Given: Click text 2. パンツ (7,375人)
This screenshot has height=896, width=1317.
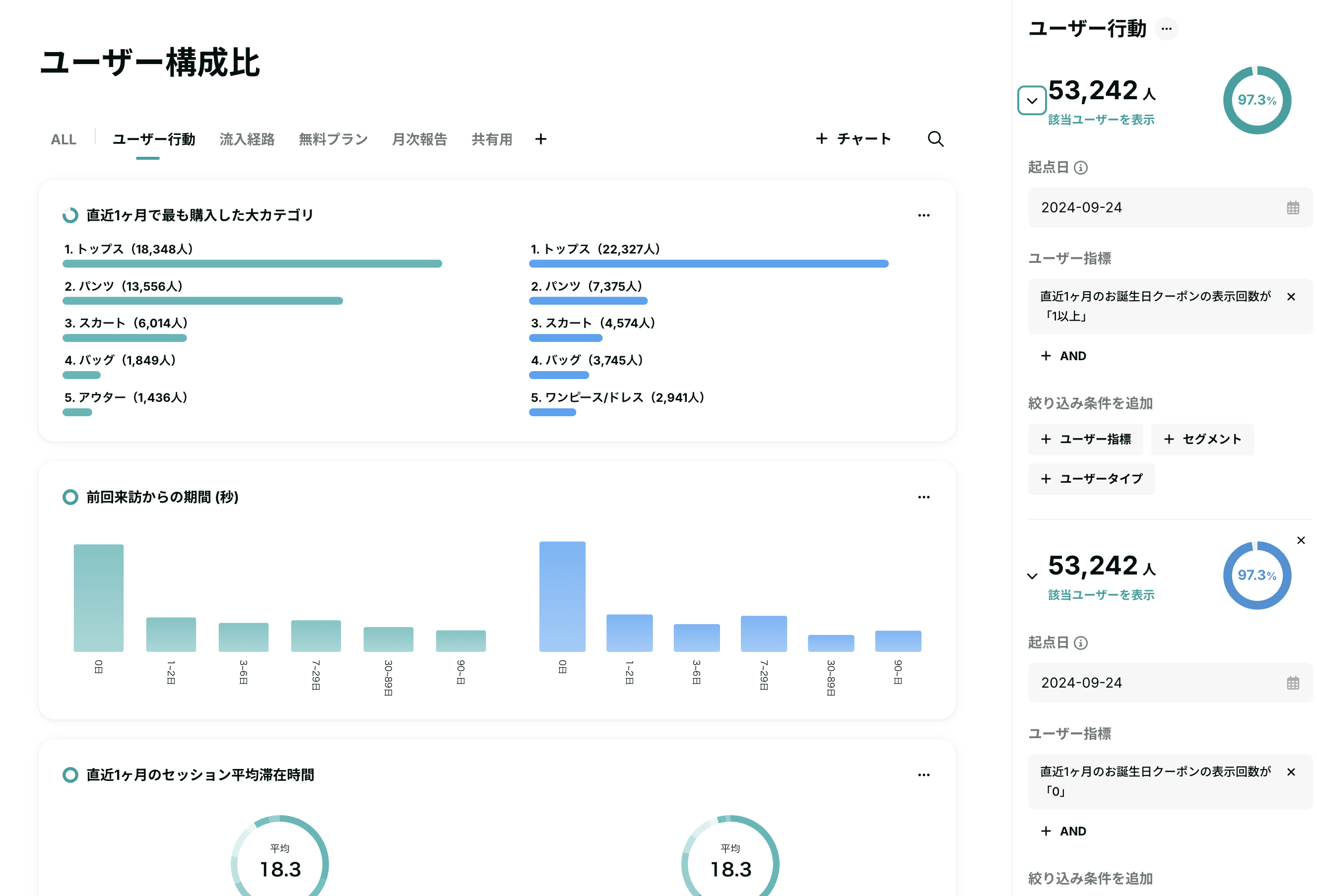Looking at the screenshot, I should pos(587,286).
